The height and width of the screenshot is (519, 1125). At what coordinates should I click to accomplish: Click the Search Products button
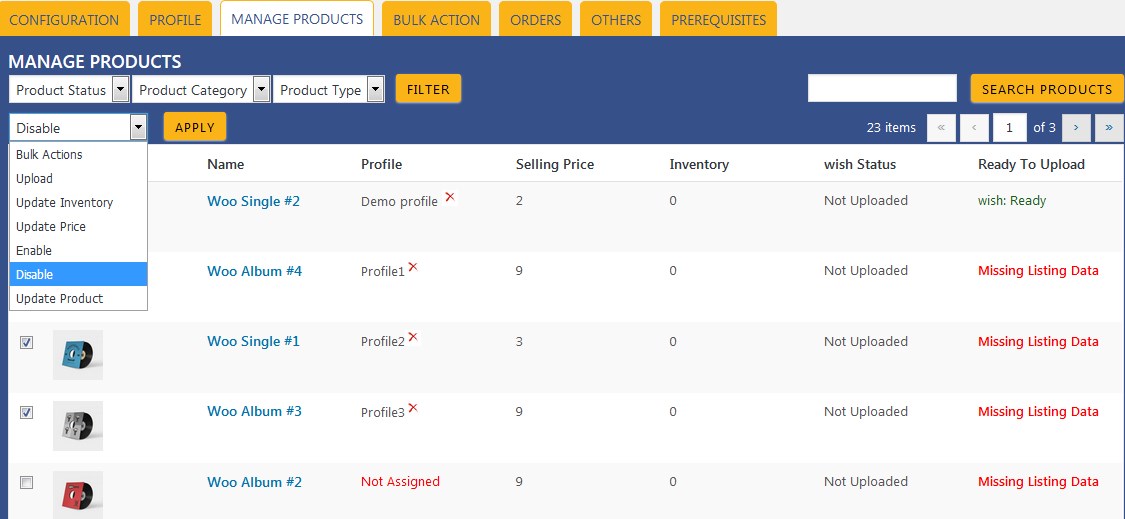coord(1047,89)
